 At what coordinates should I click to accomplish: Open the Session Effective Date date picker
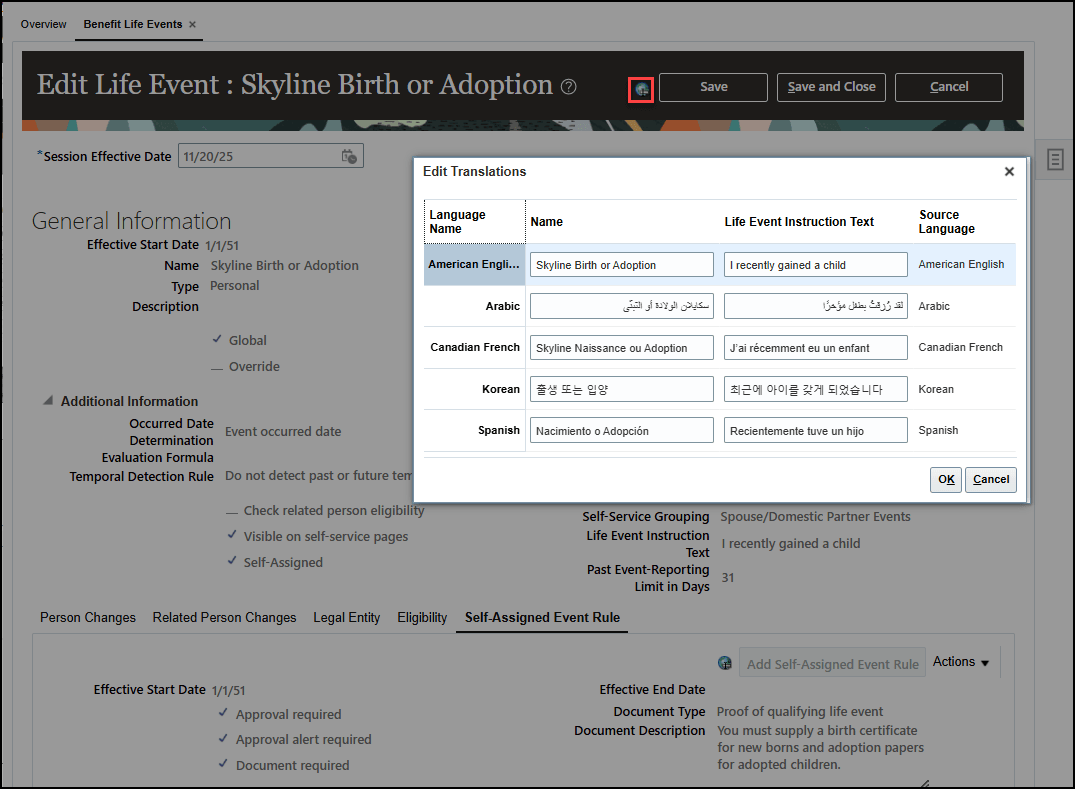click(349, 155)
